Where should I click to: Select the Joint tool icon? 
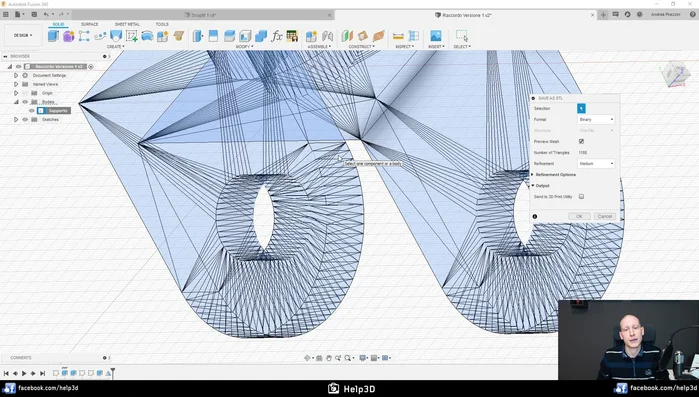pos(327,36)
